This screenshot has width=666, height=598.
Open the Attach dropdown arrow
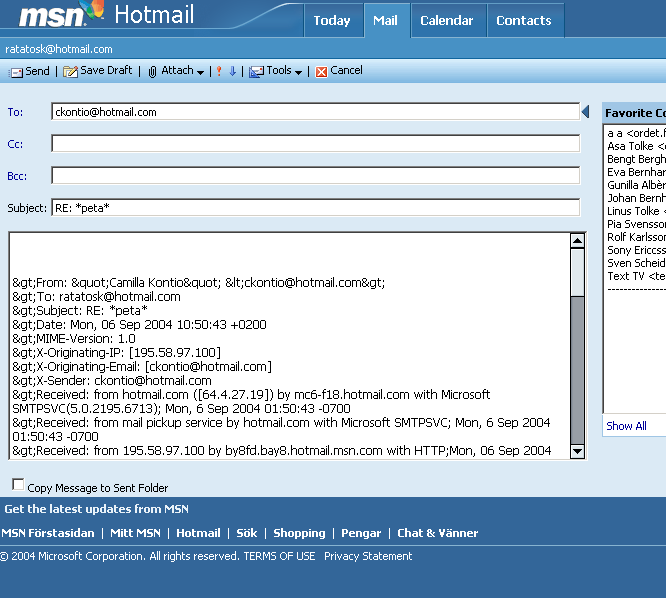tap(200, 73)
